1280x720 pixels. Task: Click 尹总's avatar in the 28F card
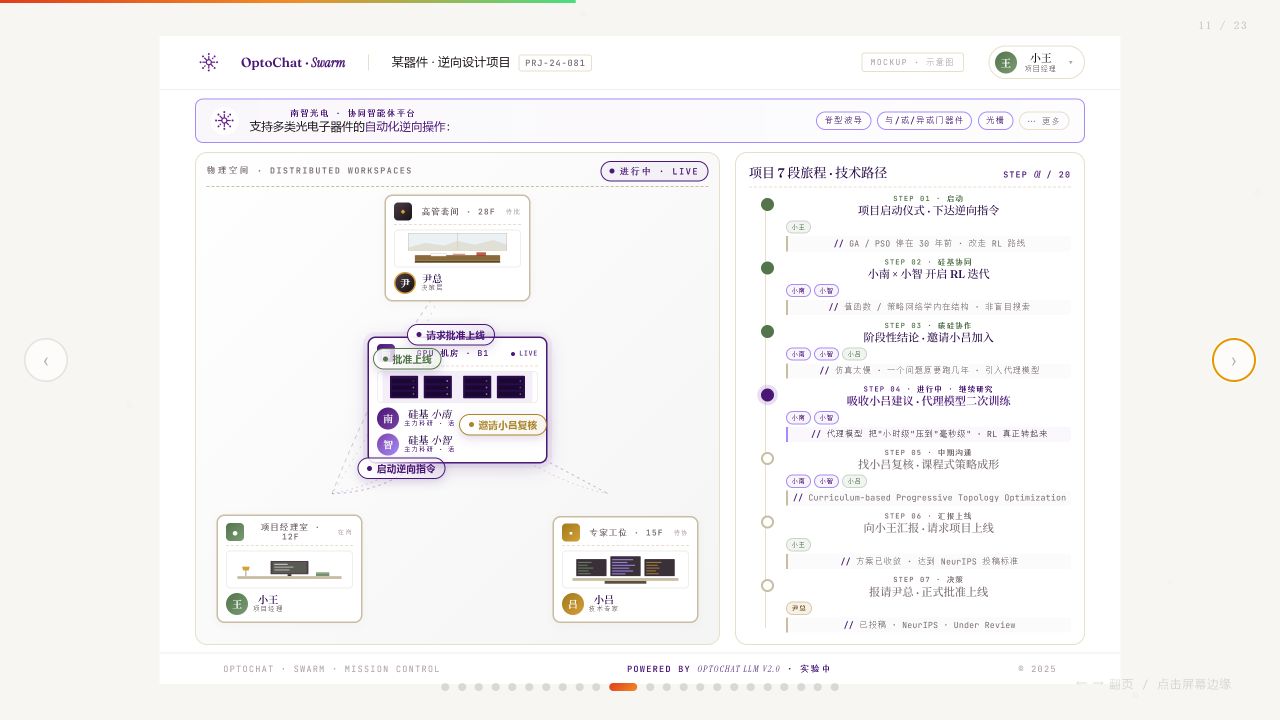tap(405, 283)
